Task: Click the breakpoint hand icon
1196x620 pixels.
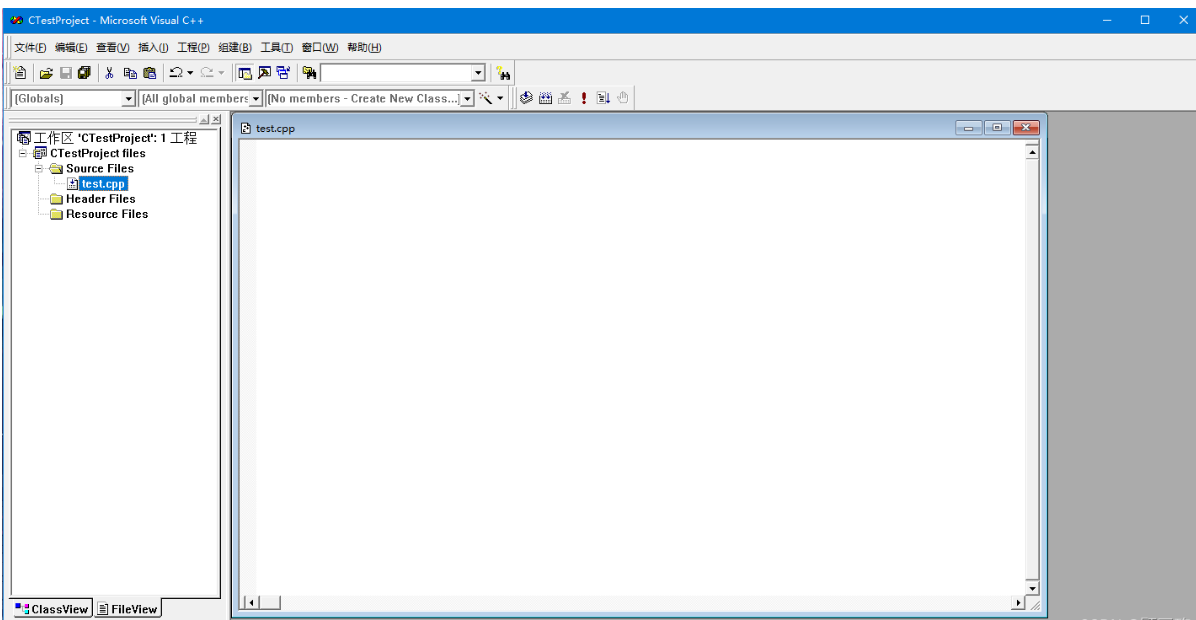Action: tap(622, 98)
